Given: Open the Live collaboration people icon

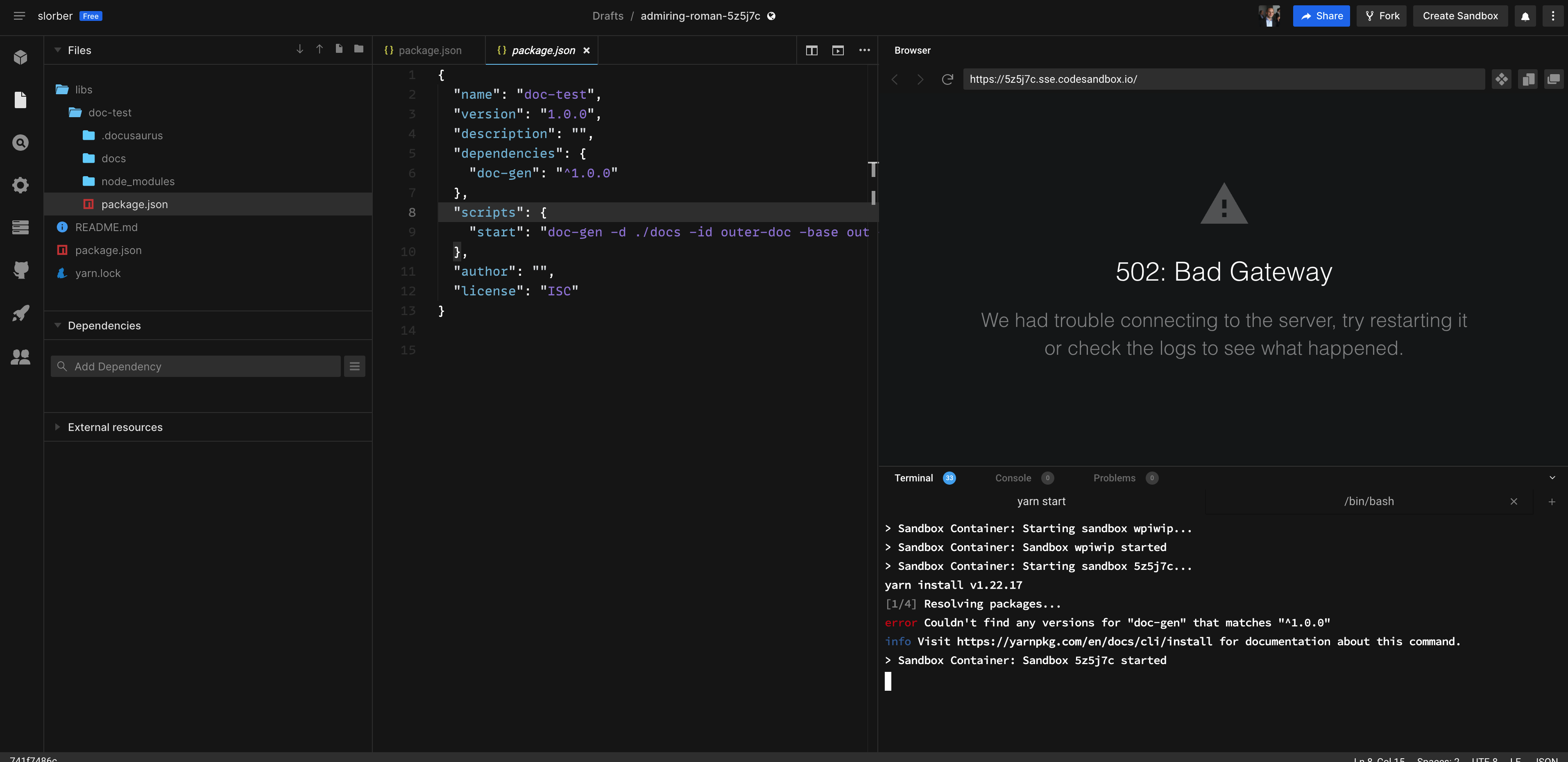Looking at the screenshot, I should tap(21, 357).
